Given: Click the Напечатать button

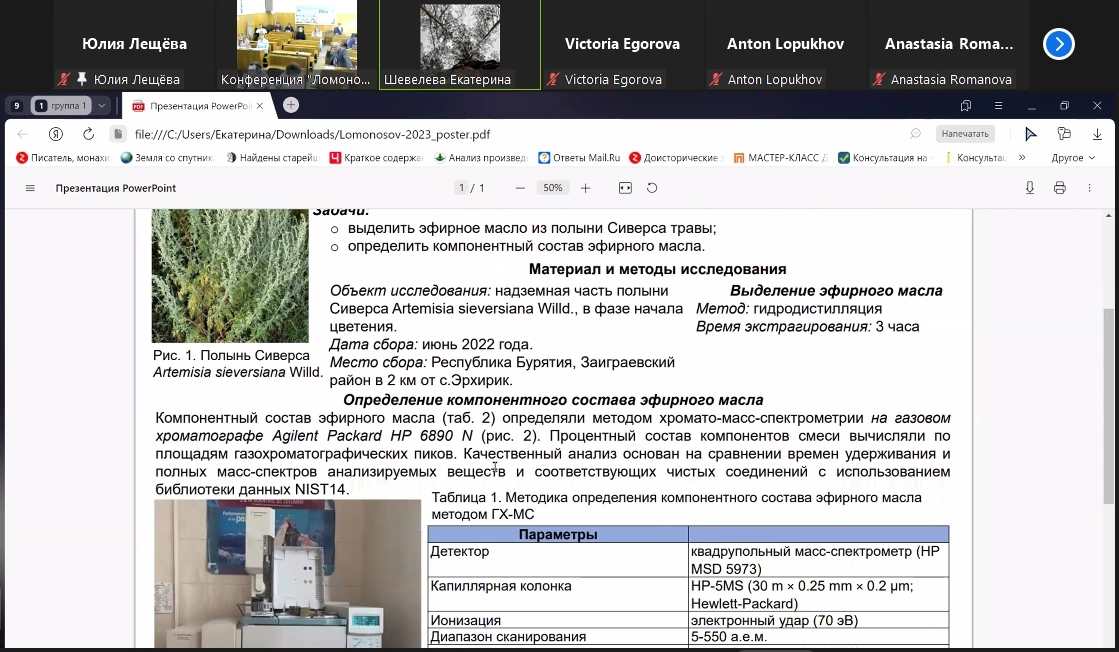Looking at the screenshot, I should [x=964, y=134].
